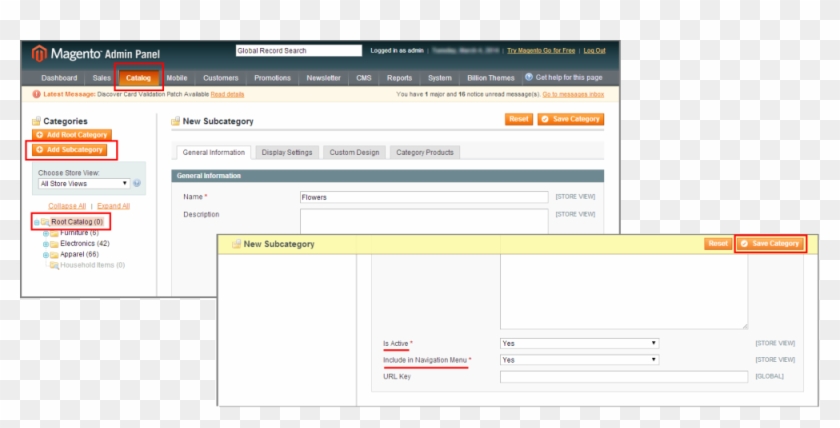
Task: Click Reset button in upper panel
Action: click(519, 119)
